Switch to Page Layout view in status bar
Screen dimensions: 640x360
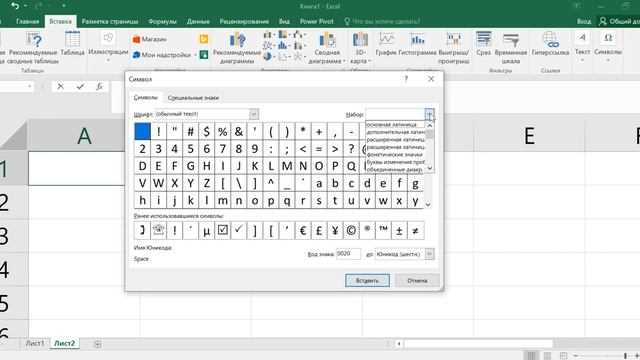click(547, 356)
